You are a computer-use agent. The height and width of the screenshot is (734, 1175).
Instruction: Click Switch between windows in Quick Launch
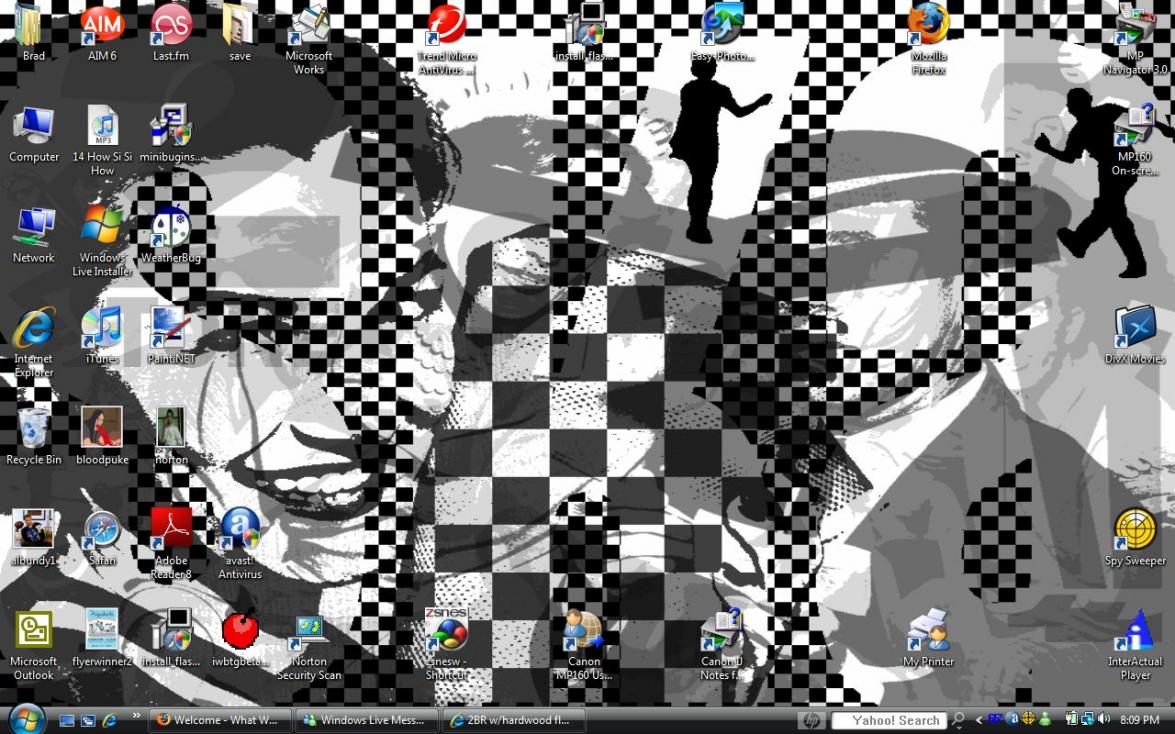(x=88, y=721)
